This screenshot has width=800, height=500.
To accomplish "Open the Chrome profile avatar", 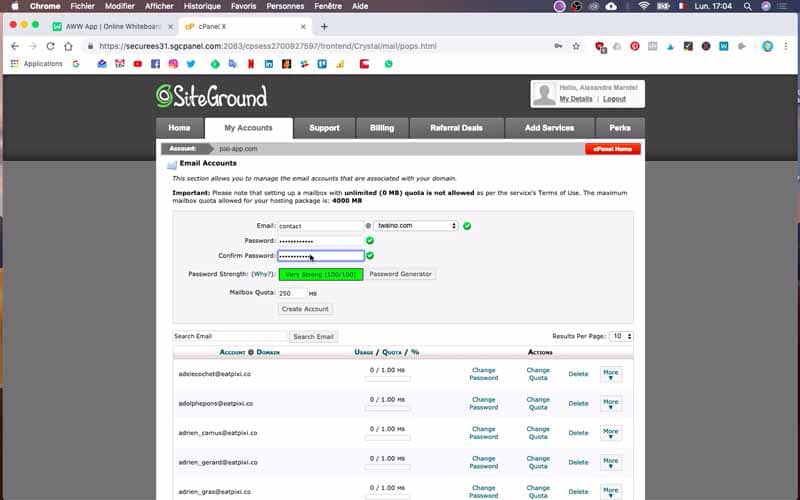I will (767, 46).
